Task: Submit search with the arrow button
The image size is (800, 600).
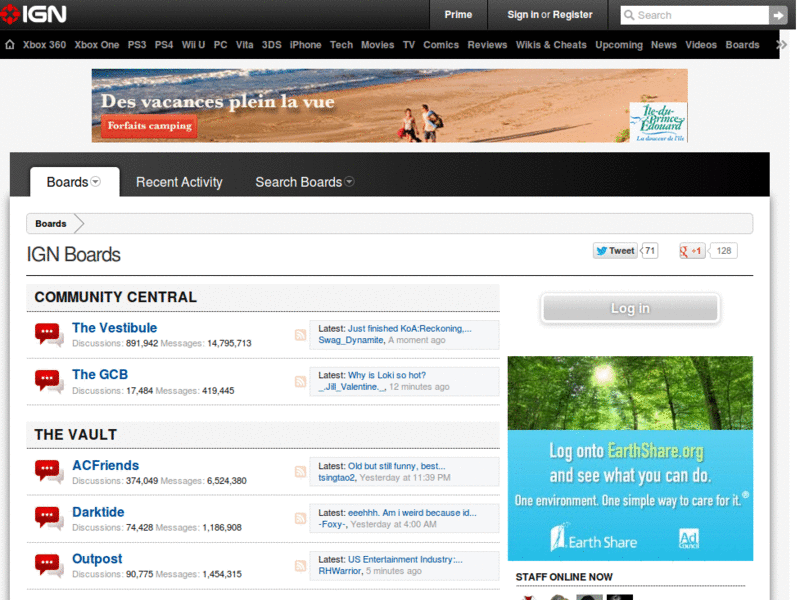Action: pyautogui.click(x=778, y=15)
